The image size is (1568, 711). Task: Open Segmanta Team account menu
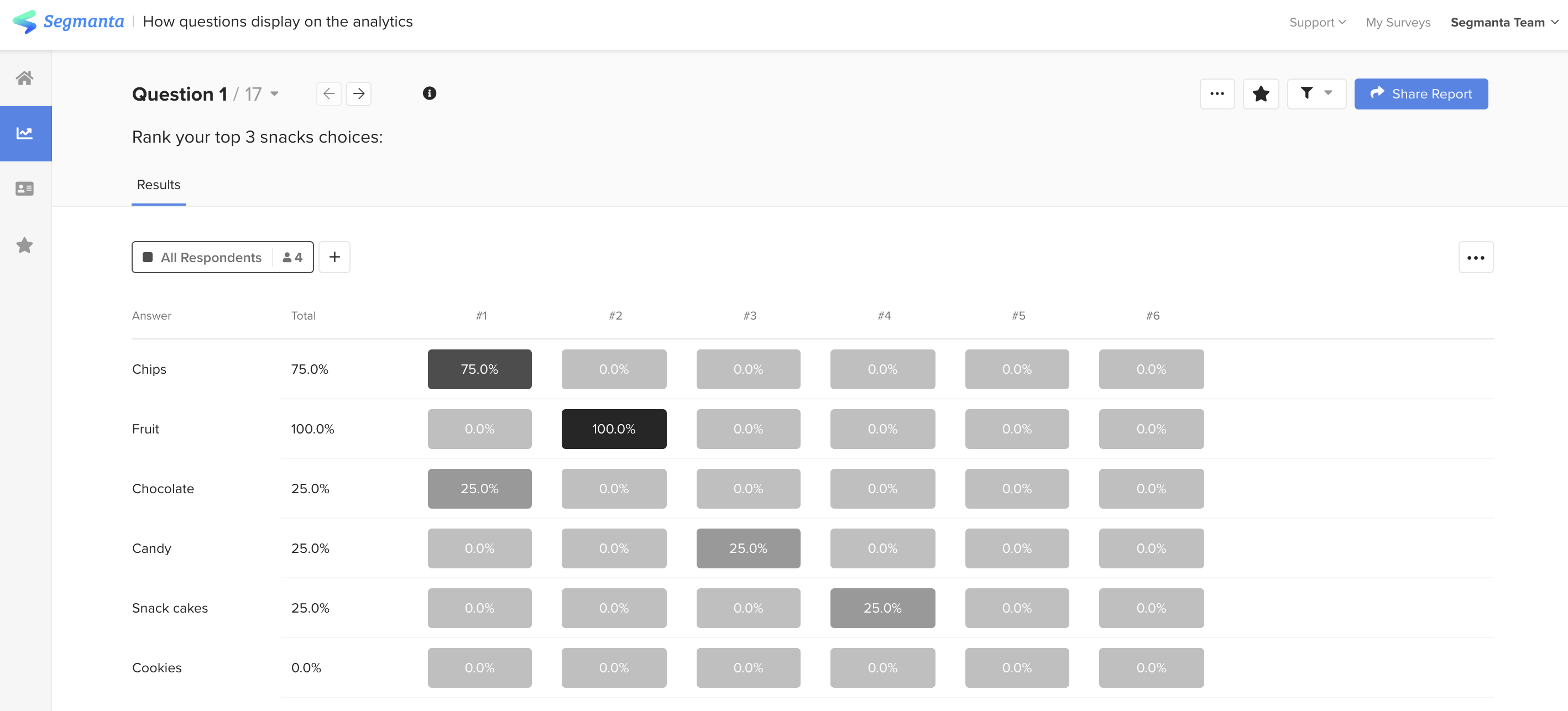(1503, 23)
